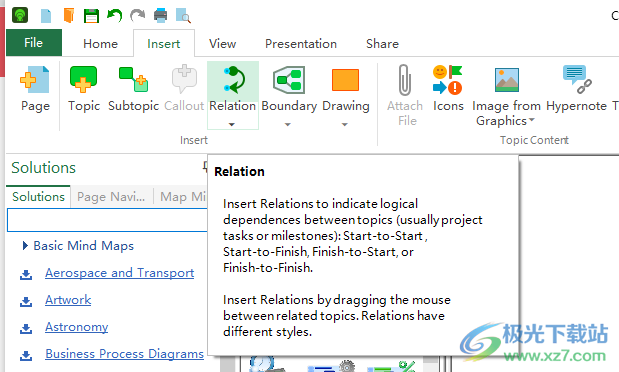
Task: Click download icon beside Artwork
Action: click(x=26, y=301)
